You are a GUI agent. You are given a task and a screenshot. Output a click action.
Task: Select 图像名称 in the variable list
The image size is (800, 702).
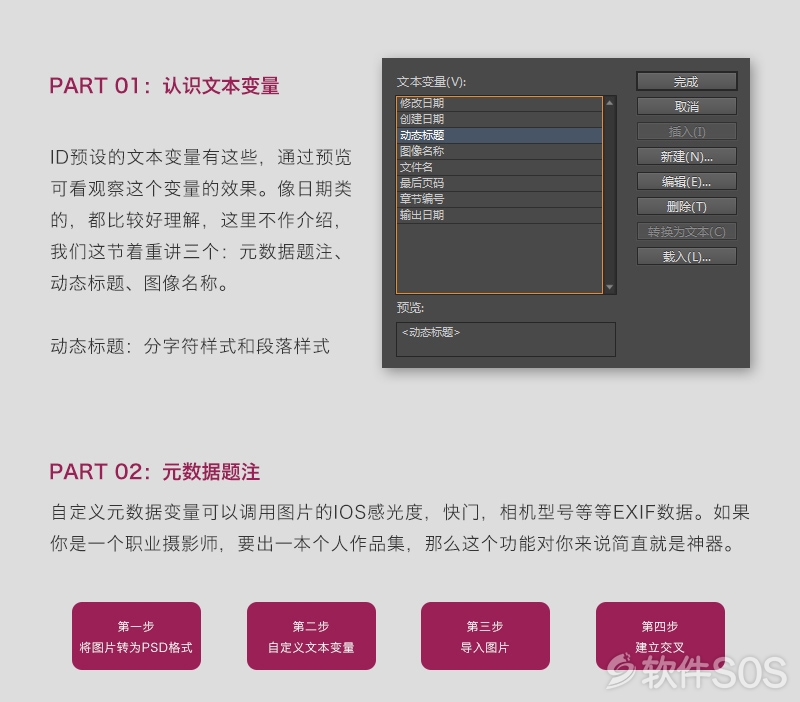[x=499, y=151]
